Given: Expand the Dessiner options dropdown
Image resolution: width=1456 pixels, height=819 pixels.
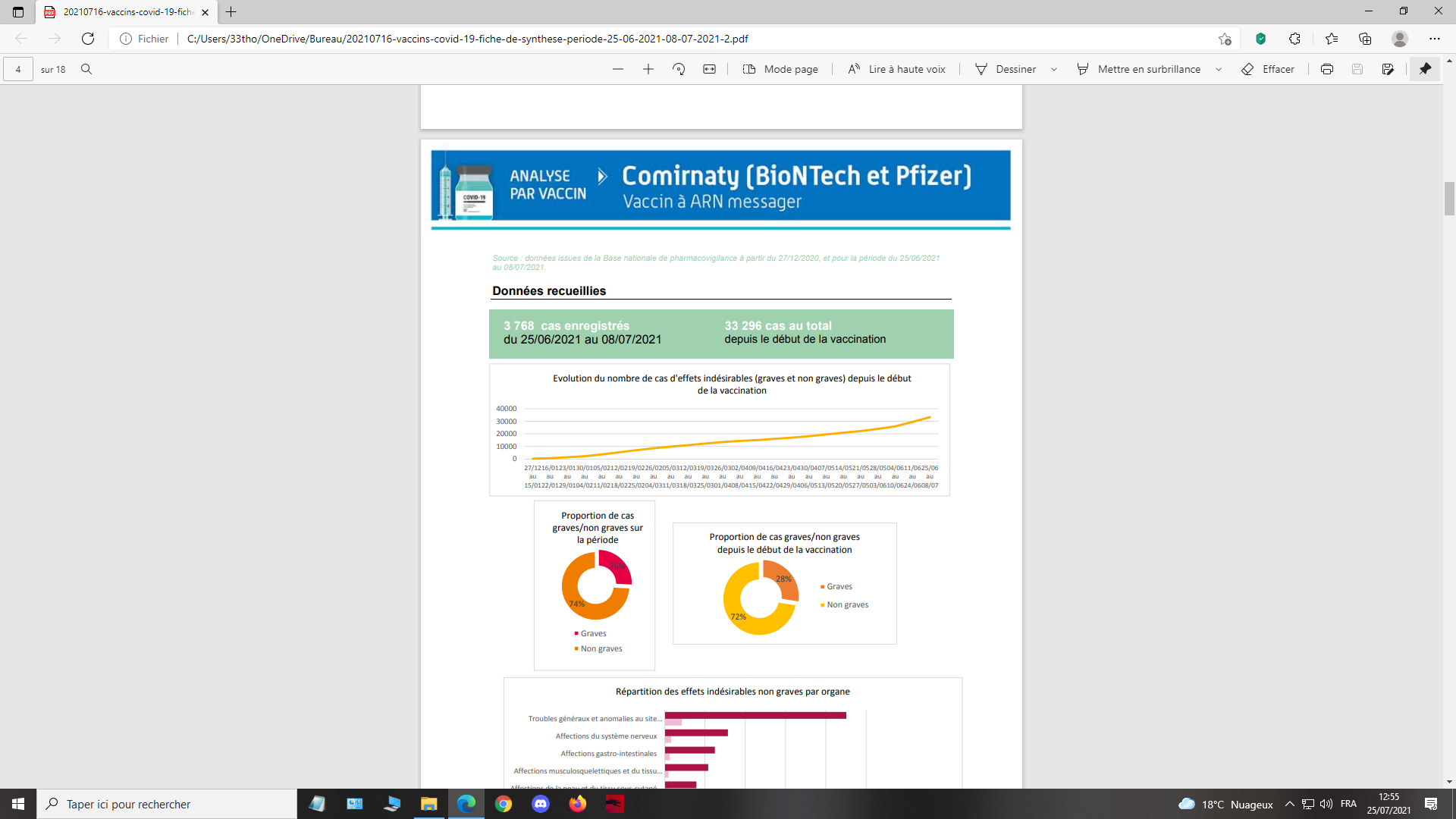Looking at the screenshot, I should pos(1054,69).
